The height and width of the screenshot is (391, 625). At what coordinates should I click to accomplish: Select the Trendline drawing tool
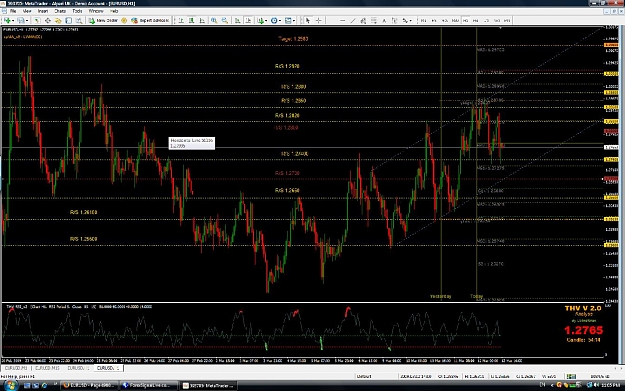pyautogui.click(x=353, y=20)
